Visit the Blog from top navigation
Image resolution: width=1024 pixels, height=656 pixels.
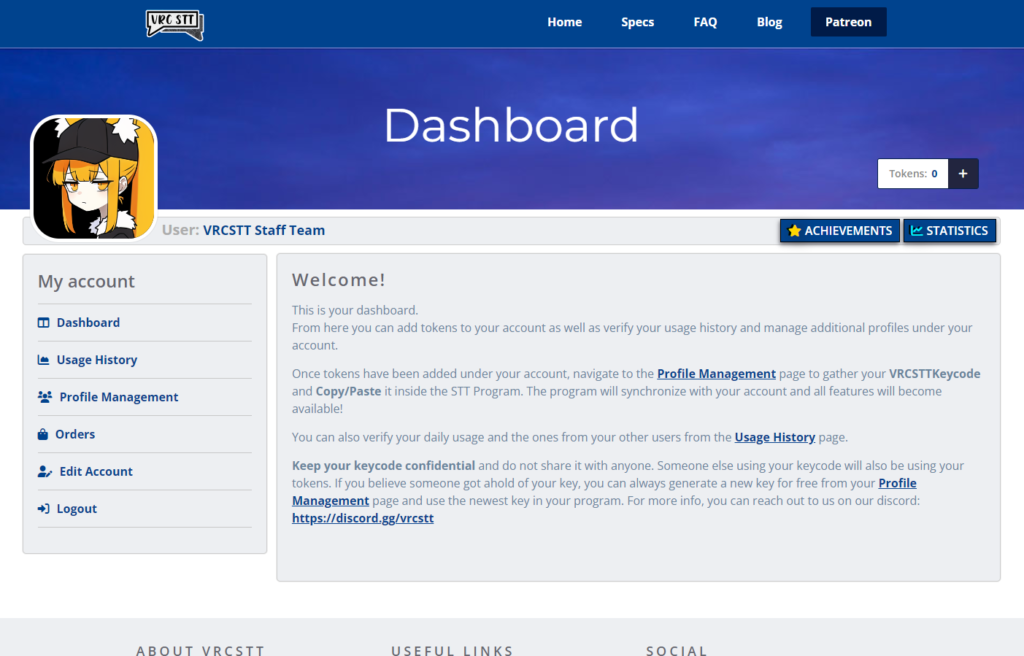tap(769, 22)
